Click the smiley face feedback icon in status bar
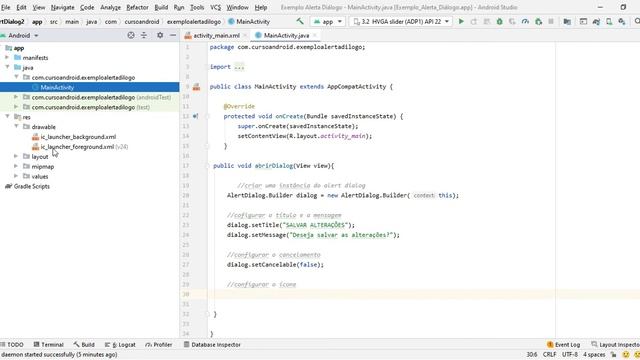The image size is (640, 360). [626, 355]
